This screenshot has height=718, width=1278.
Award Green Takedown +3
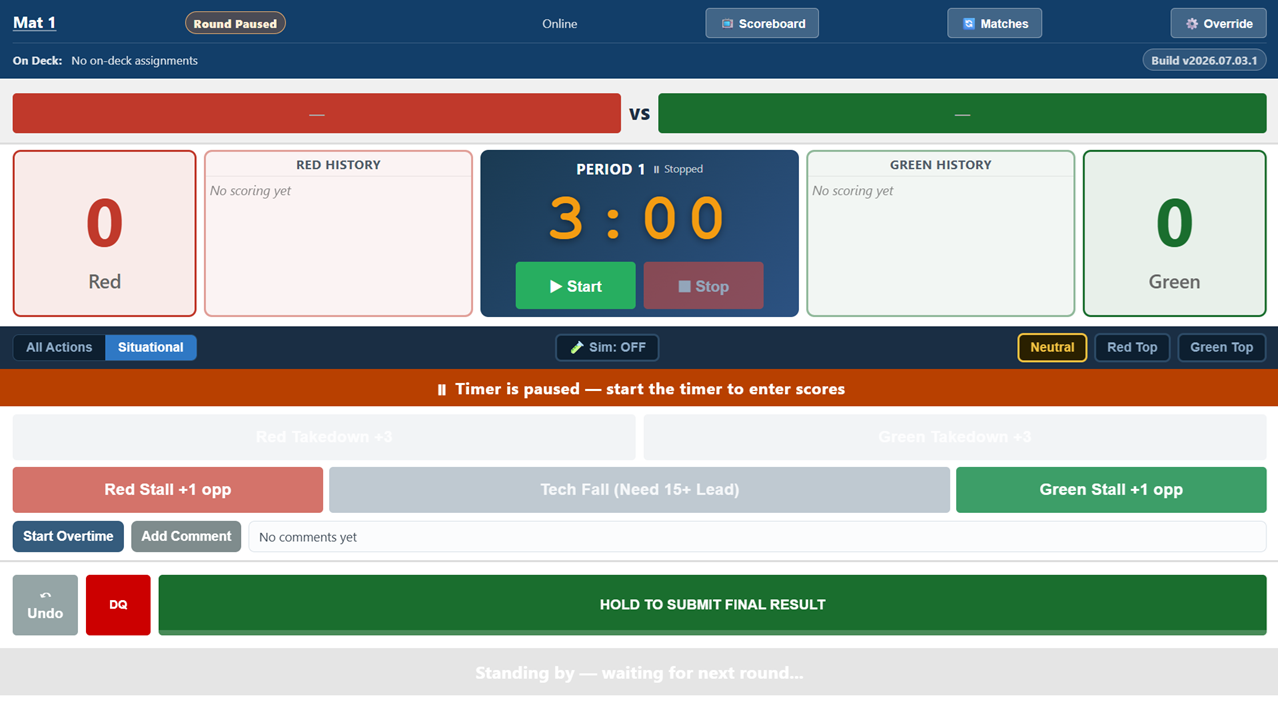[955, 437]
